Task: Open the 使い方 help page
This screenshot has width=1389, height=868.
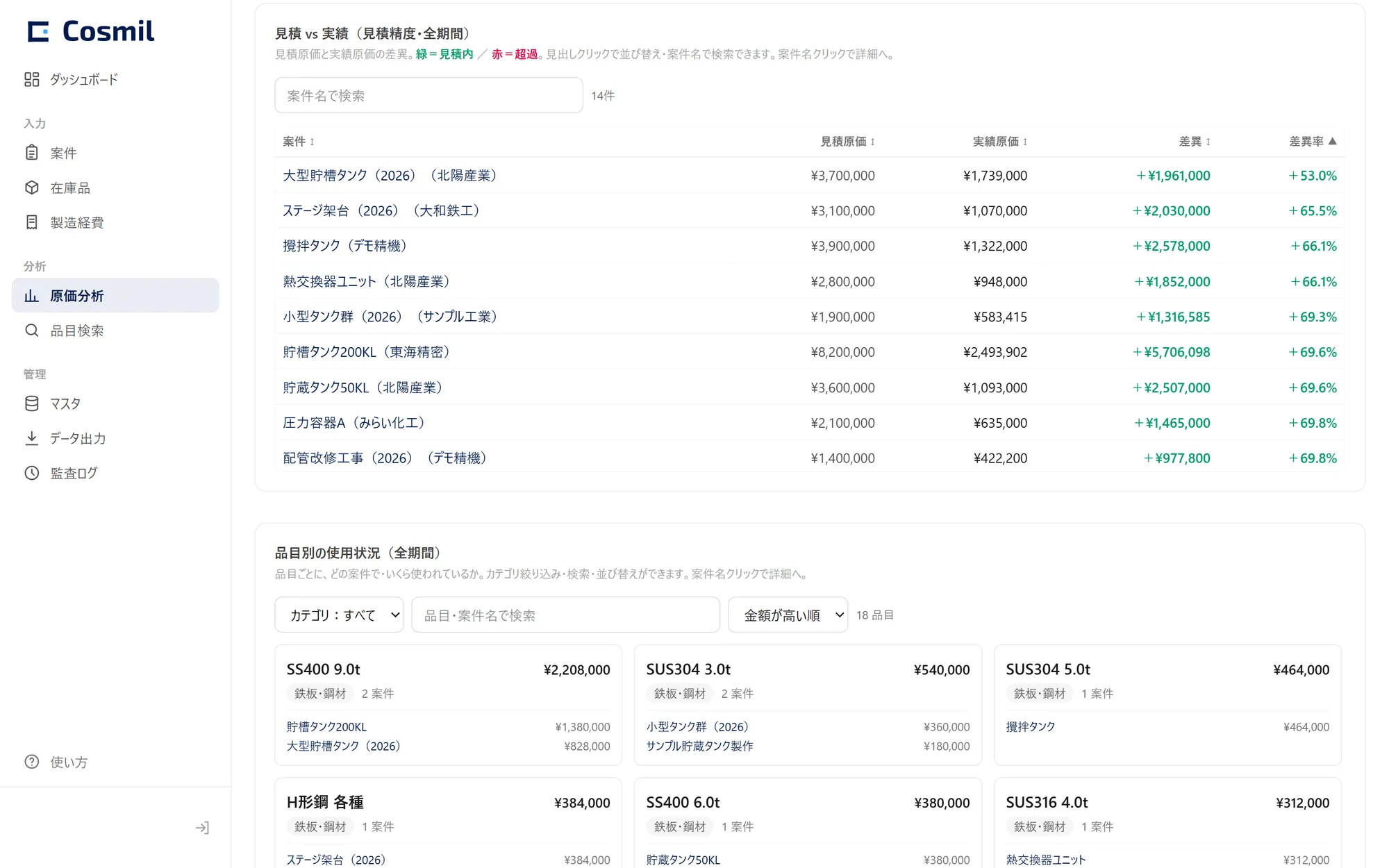Action: point(115,762)
